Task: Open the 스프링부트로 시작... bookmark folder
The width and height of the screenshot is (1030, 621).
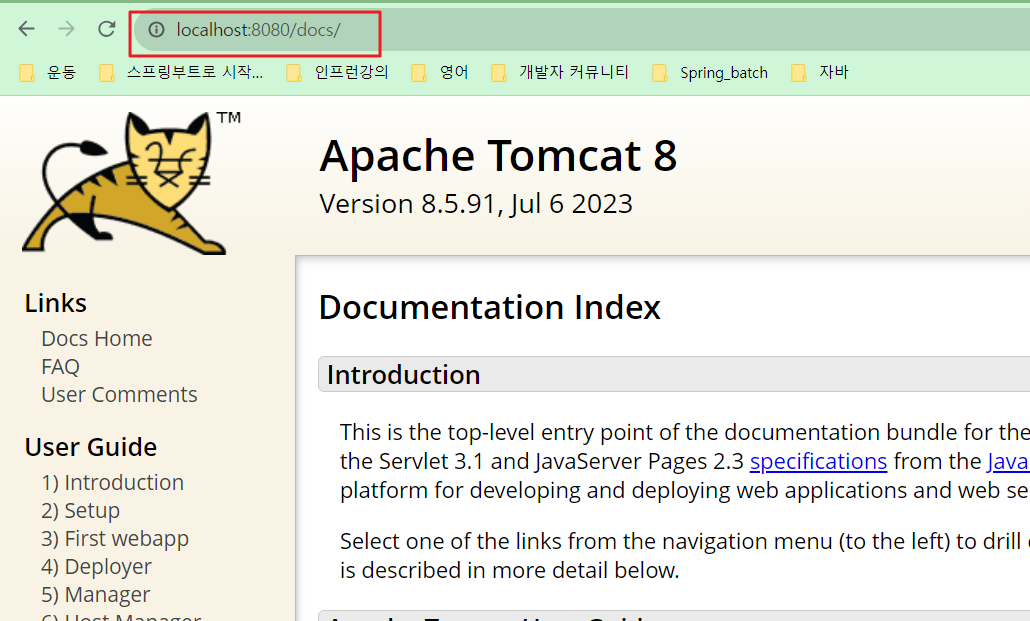Action: click(181, 72)
